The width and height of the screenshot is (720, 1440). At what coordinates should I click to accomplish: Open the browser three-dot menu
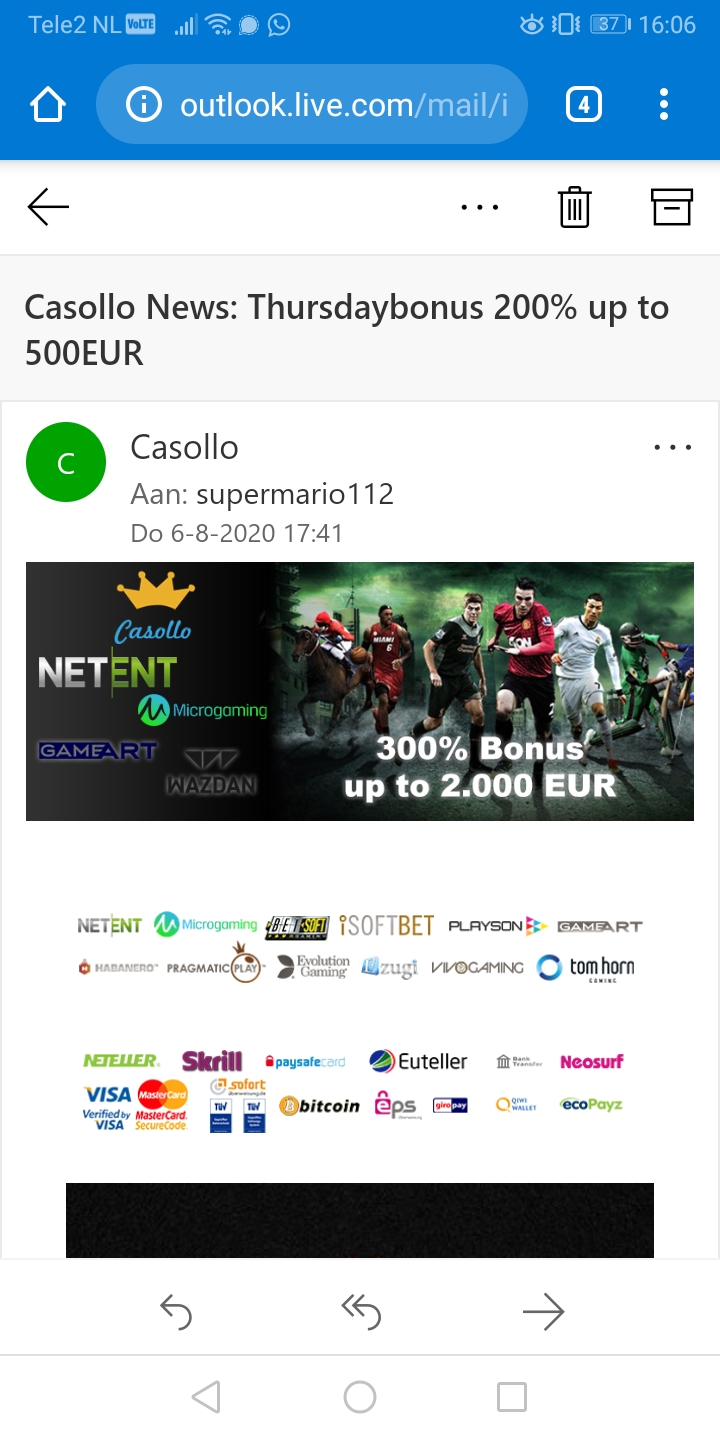pyautogui.click(x=663, y=104)
